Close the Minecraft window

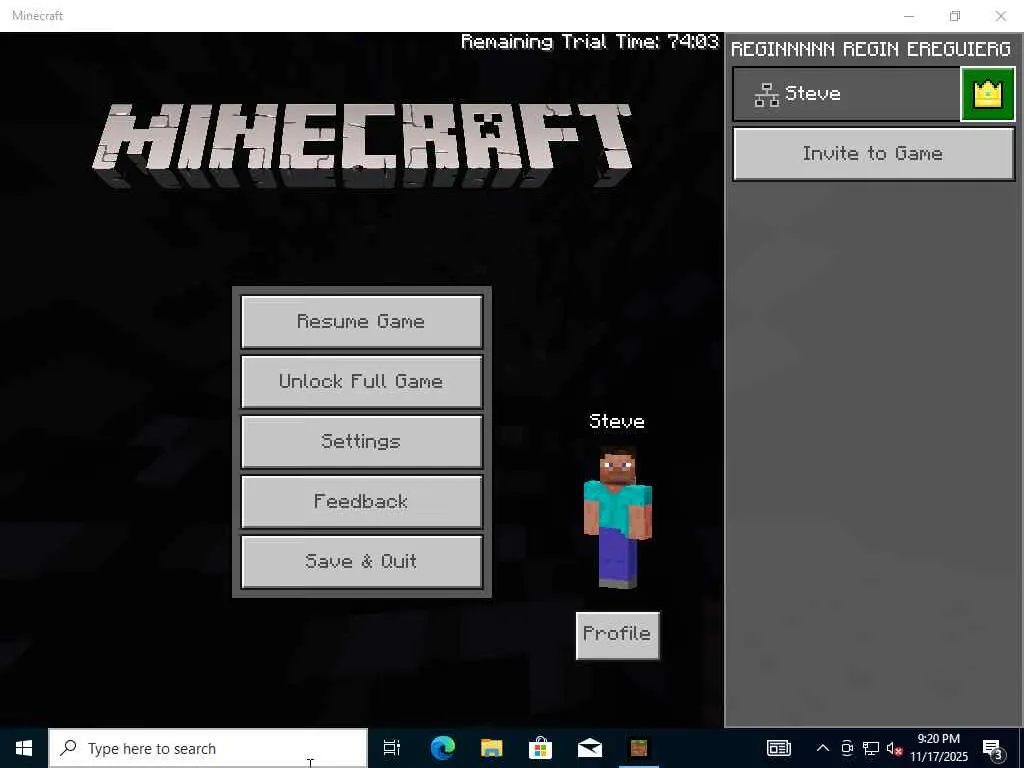pyautogui.click(x=1000, y=16)
